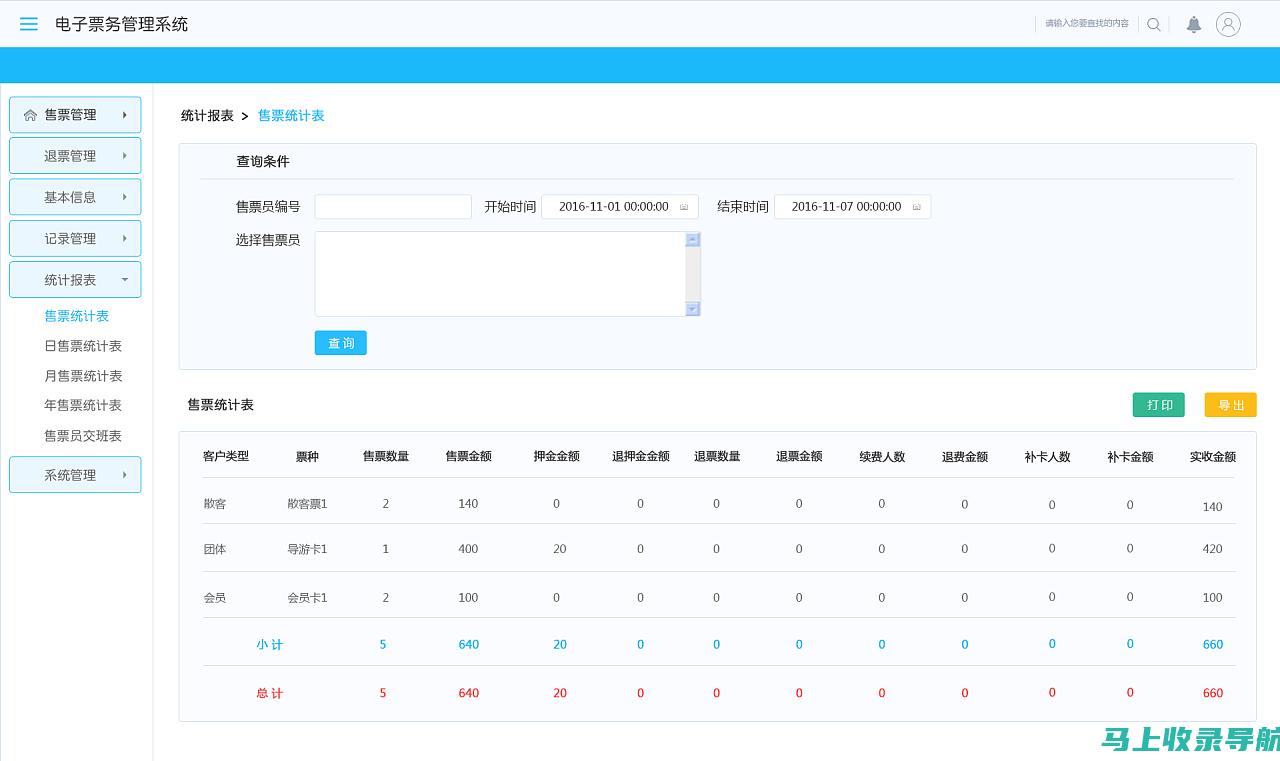Expand the 售票管理 menu arrow
The image size is (1280, 761).
125,115
